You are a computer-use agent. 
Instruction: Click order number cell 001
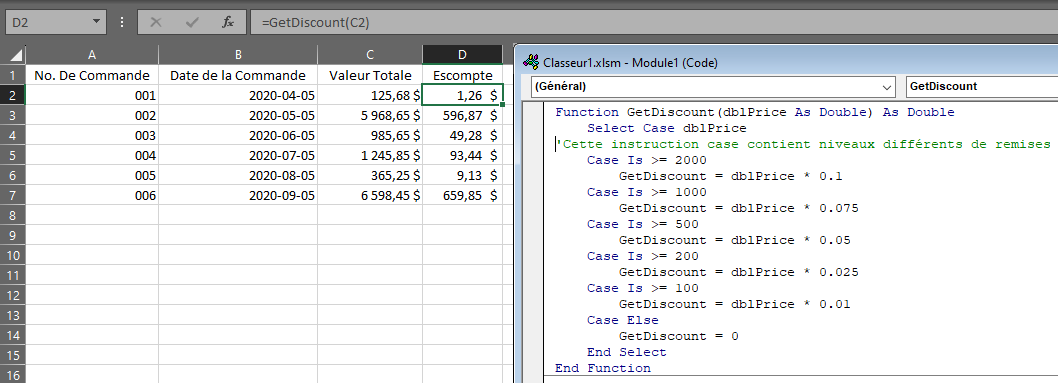point(92,95)
